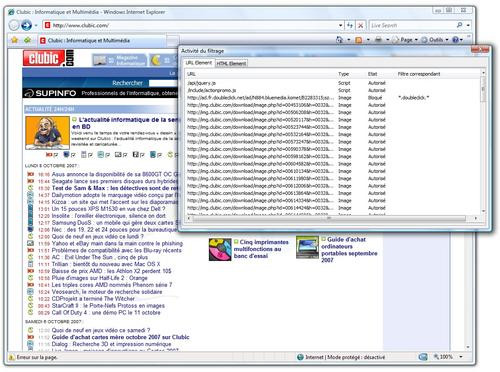Click the Add to Favorites icon

27,40
